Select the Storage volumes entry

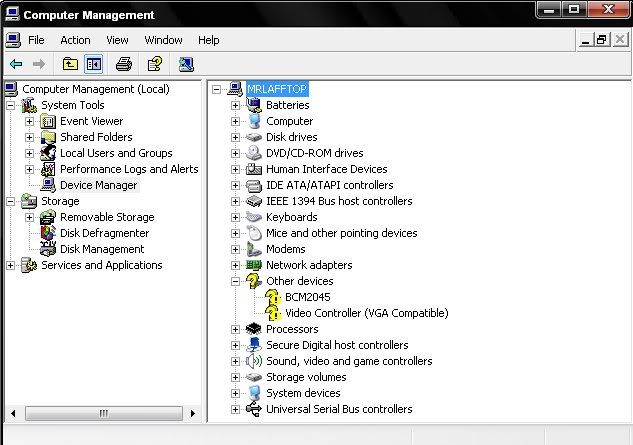click(x=306, y=377)
